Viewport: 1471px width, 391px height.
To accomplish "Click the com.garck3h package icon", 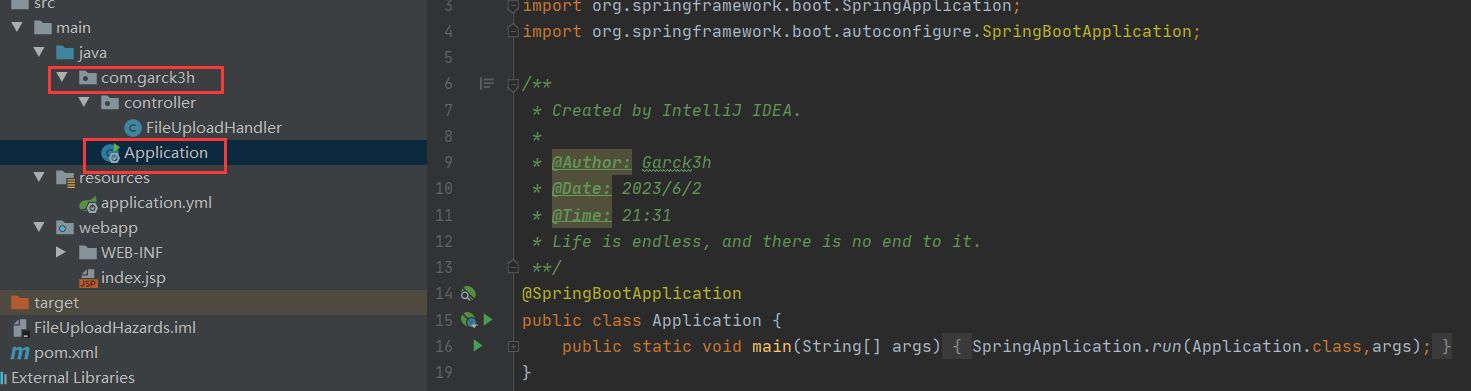I will tap(88, 78).
